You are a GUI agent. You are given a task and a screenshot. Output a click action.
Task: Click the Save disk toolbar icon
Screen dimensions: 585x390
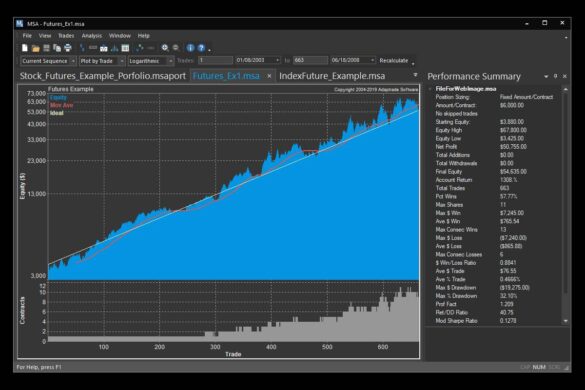click(x=46, y=48)
